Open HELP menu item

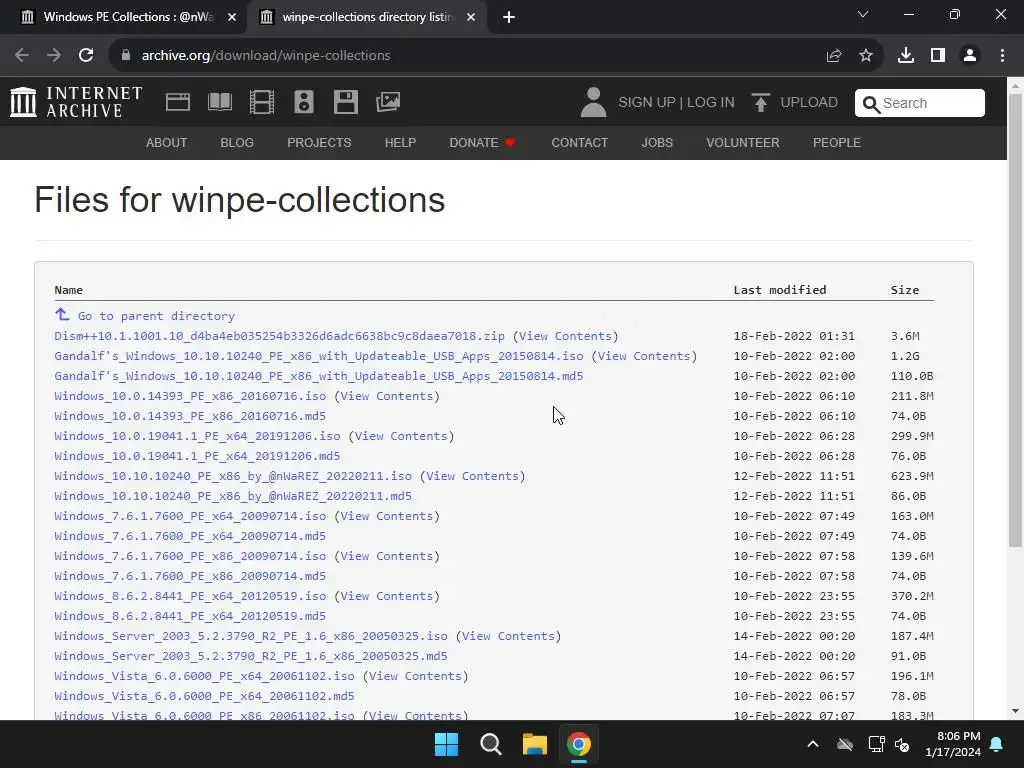[400, 142]
